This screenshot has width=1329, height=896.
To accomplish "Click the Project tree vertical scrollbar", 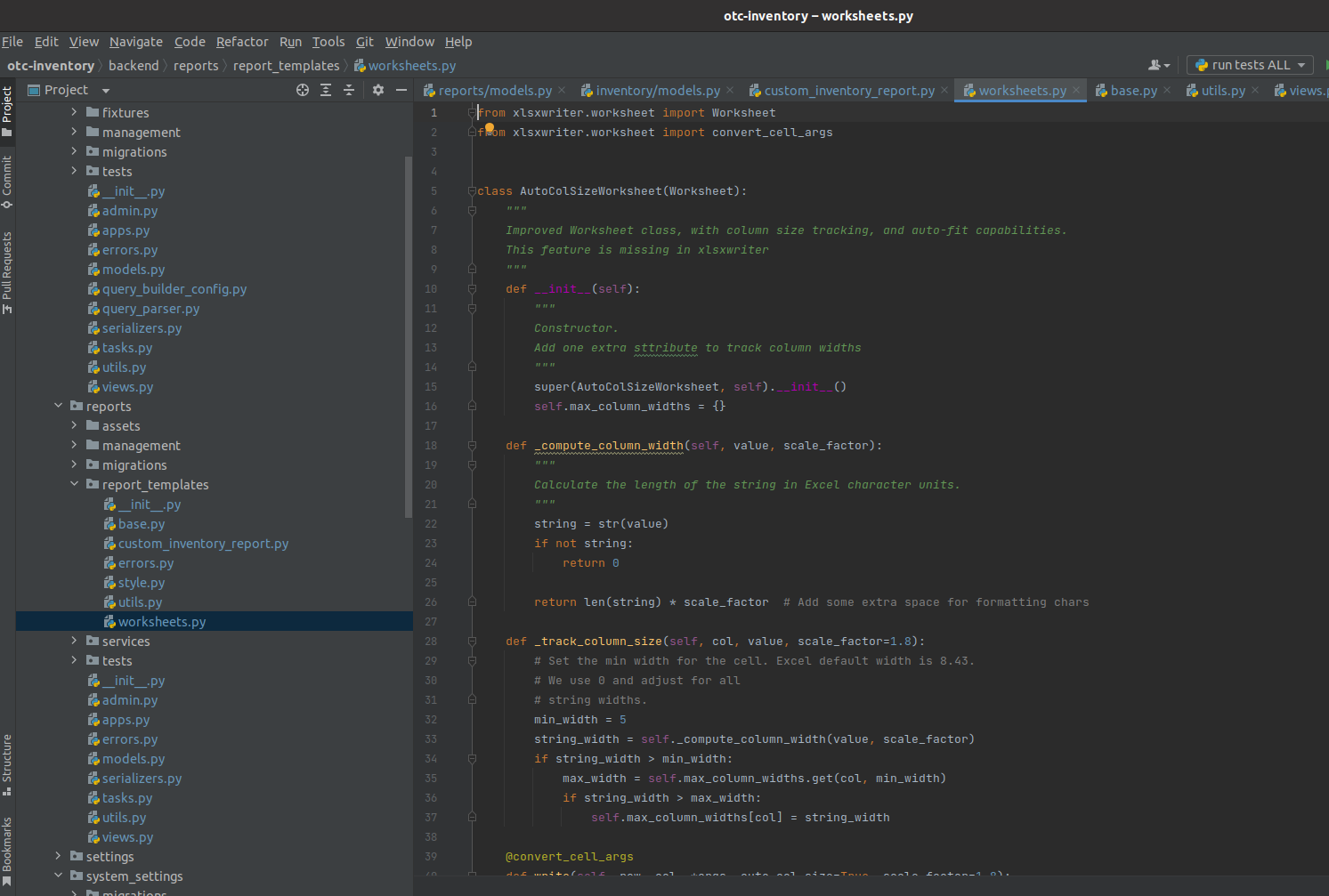I will click(408, 338).
